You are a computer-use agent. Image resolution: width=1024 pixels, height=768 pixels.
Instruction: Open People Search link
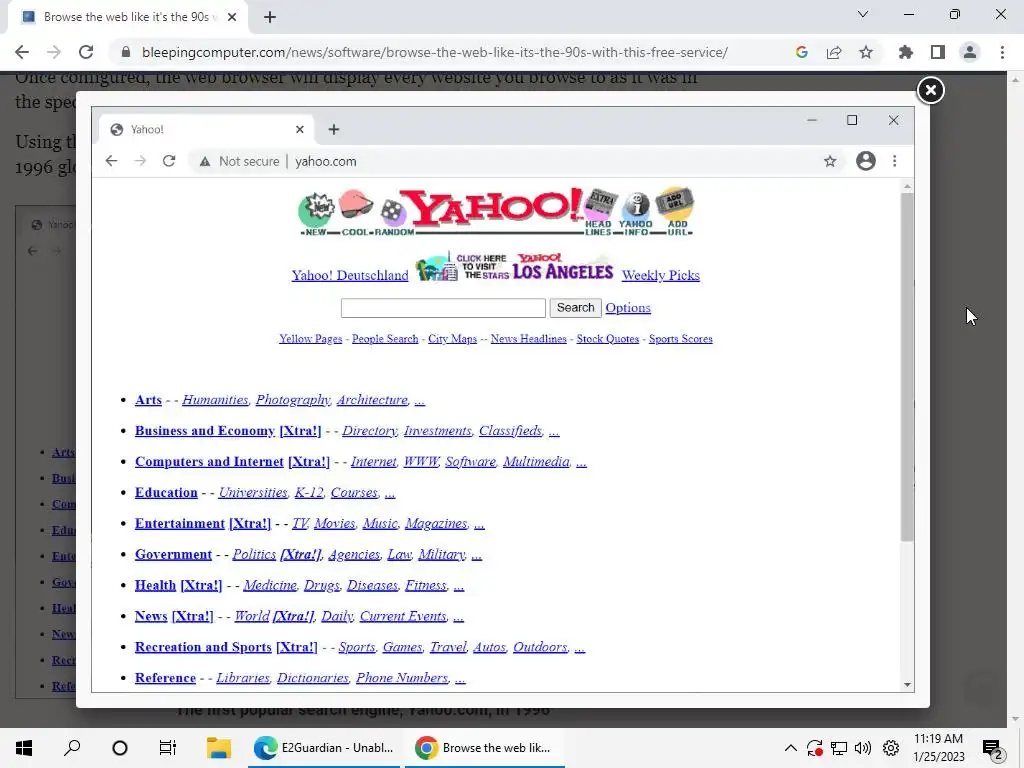tap(385, 339)
